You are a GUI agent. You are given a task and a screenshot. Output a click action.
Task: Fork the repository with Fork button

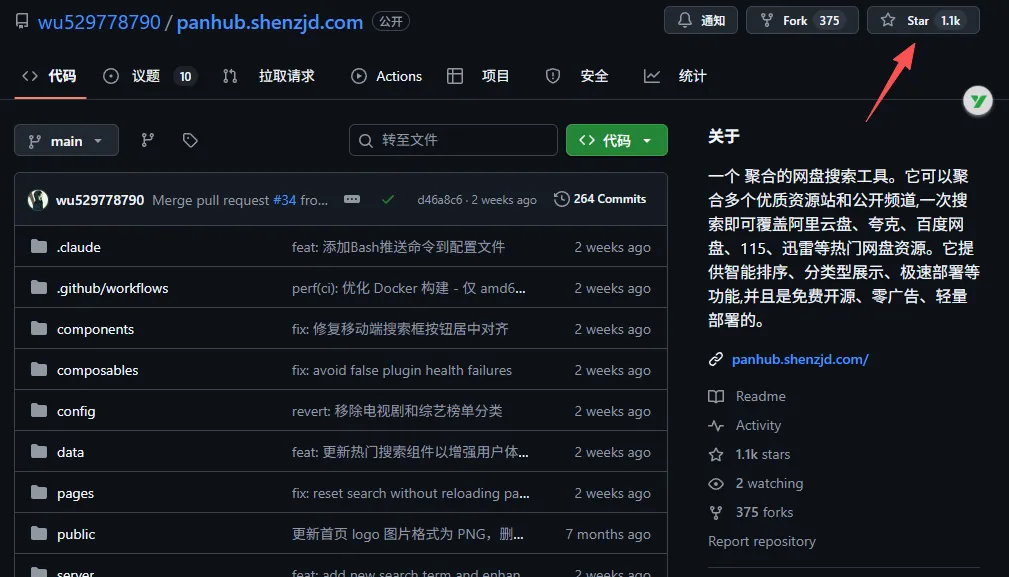coord(802,21)
